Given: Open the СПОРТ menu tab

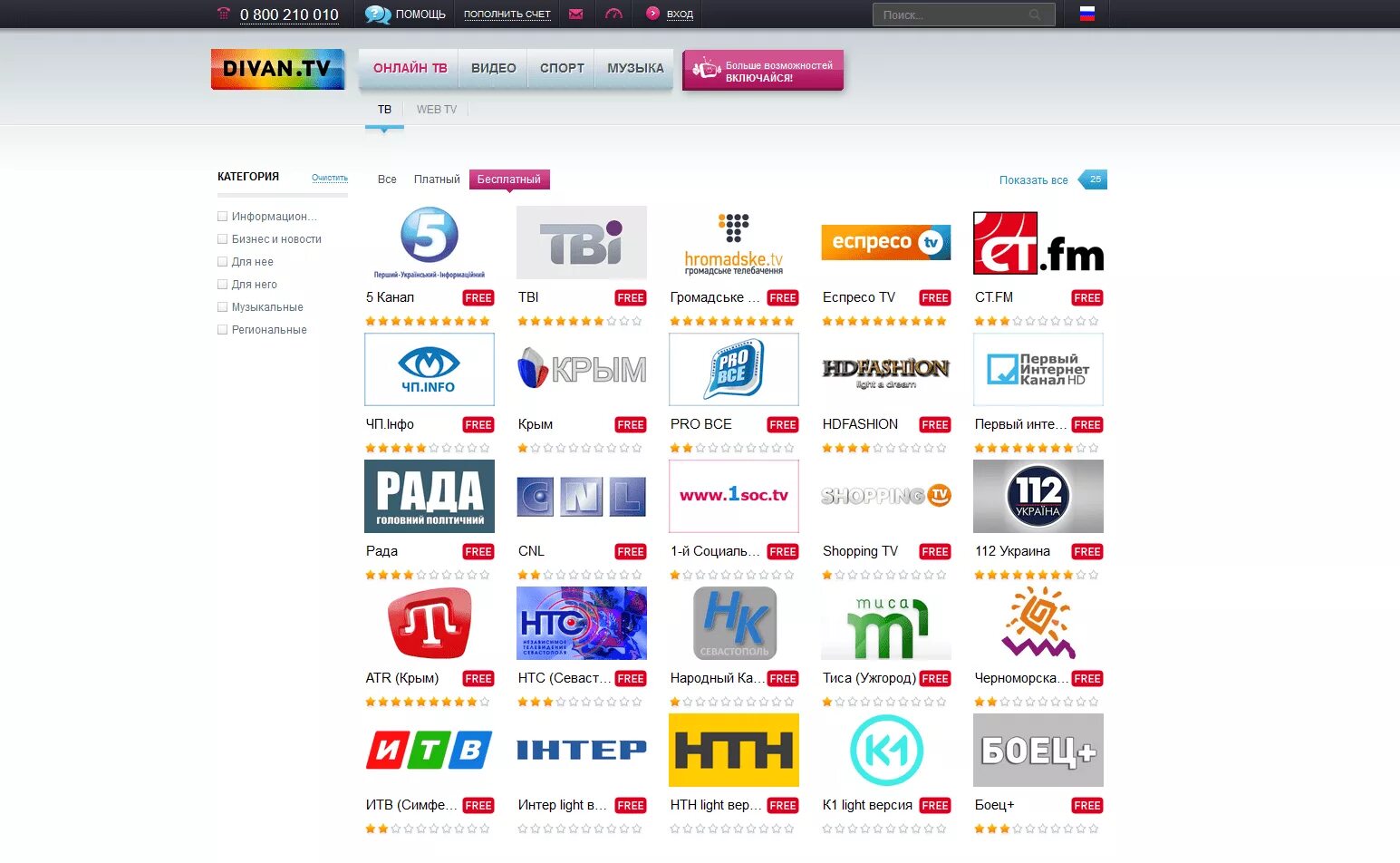Looking at the screenshot, I should pyautogui.click(x=562, y=68).
